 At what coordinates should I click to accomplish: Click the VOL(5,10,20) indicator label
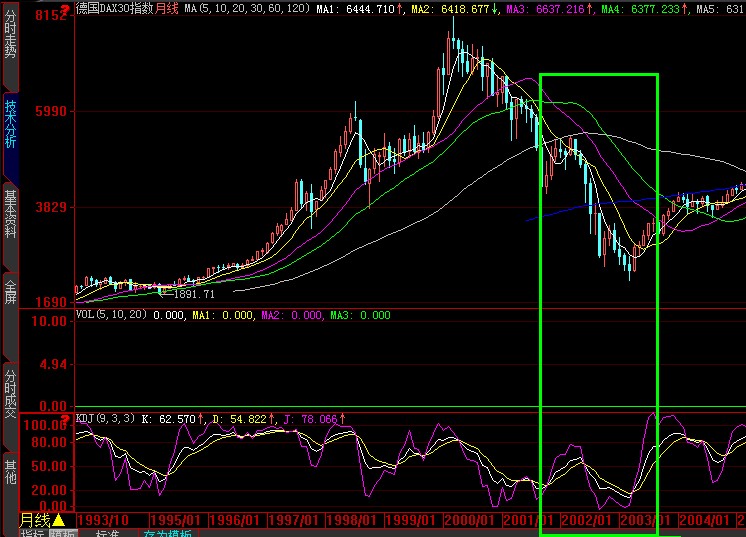111,314
